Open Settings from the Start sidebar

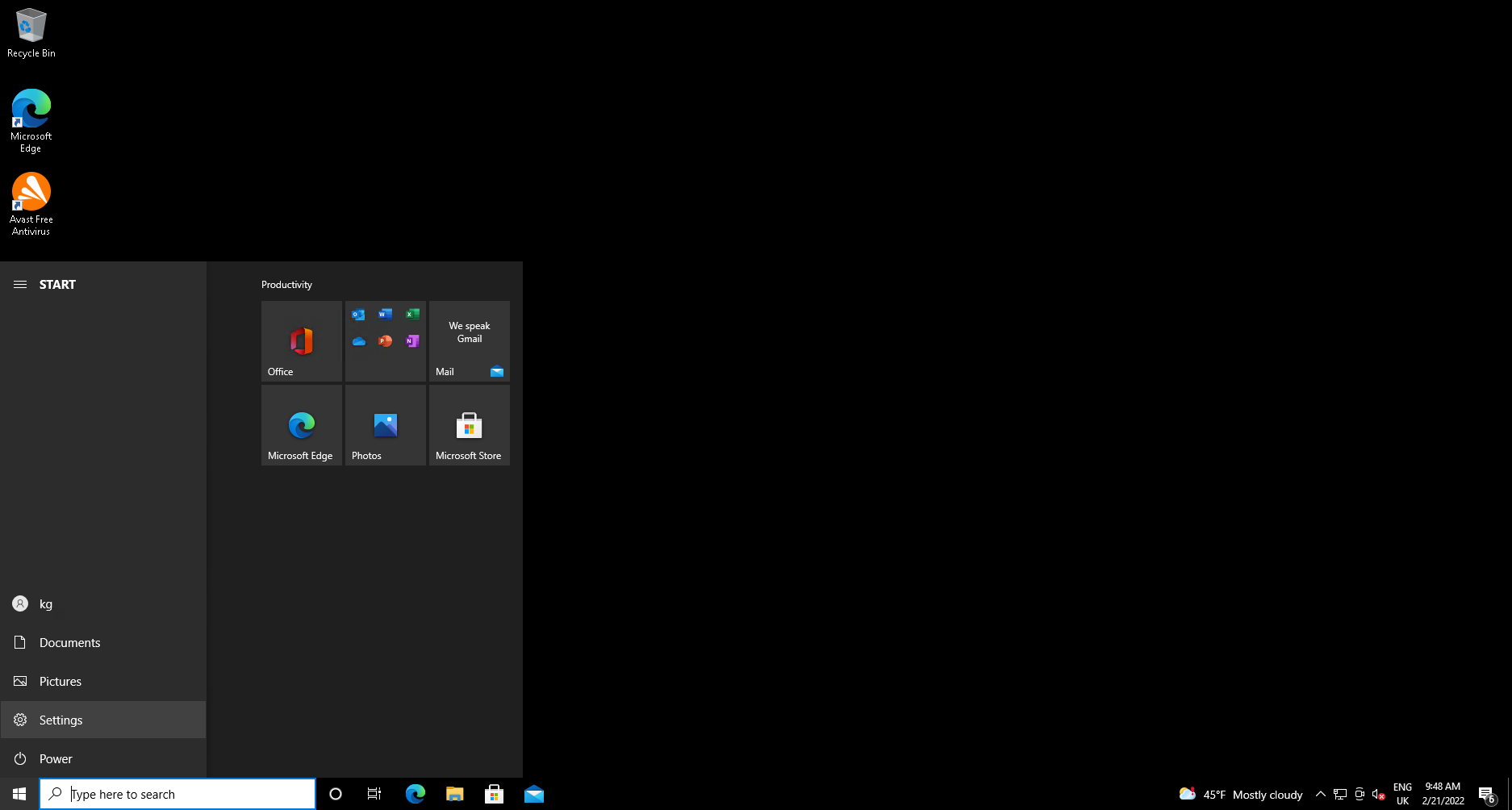point(103,720)
